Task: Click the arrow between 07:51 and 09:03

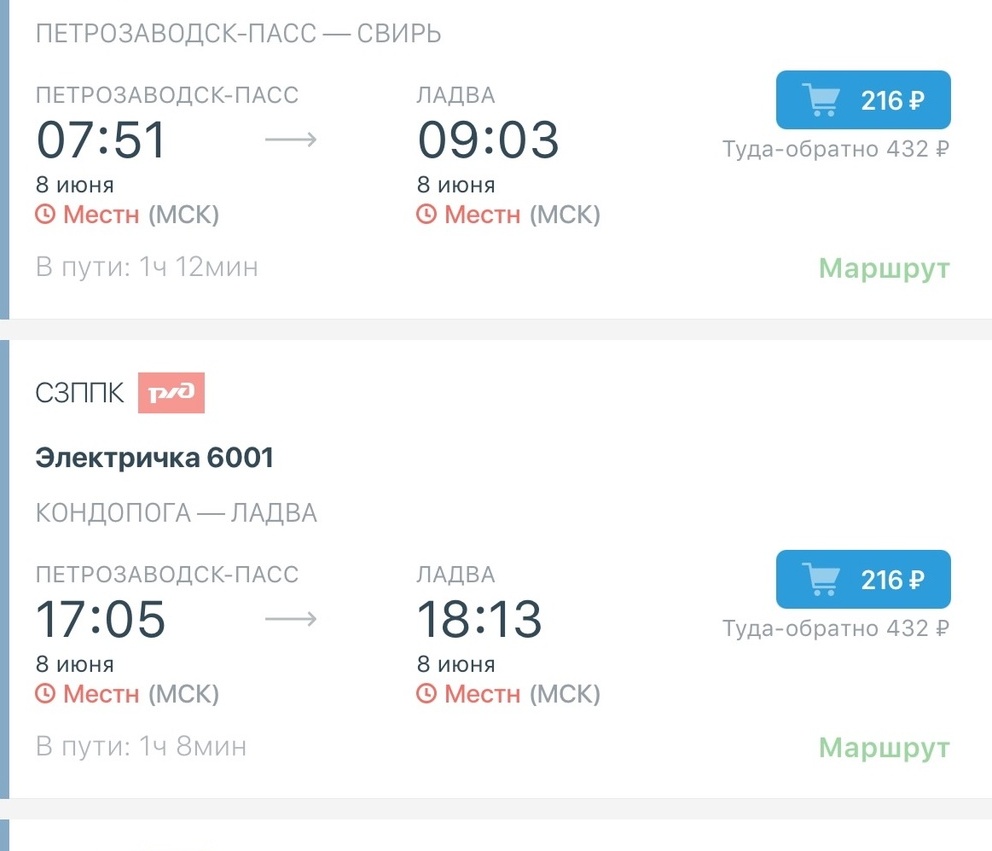Action: point(290,140)
